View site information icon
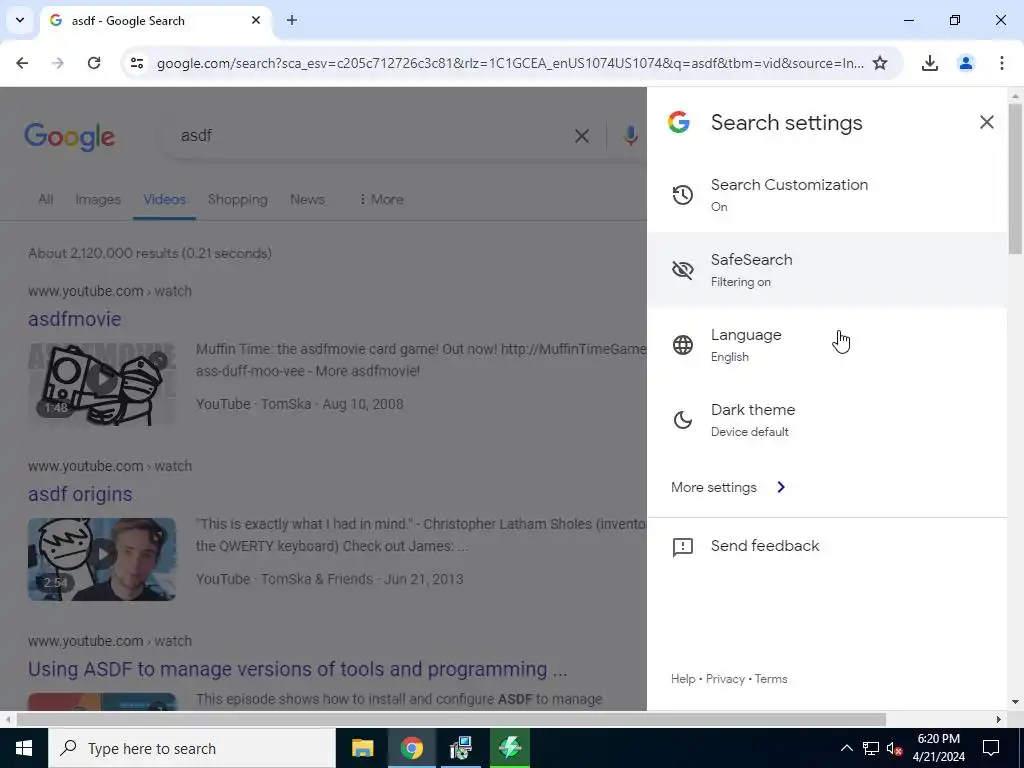Screen dimensions: 1024x768 pyautogui.click(x=136, y=63)
